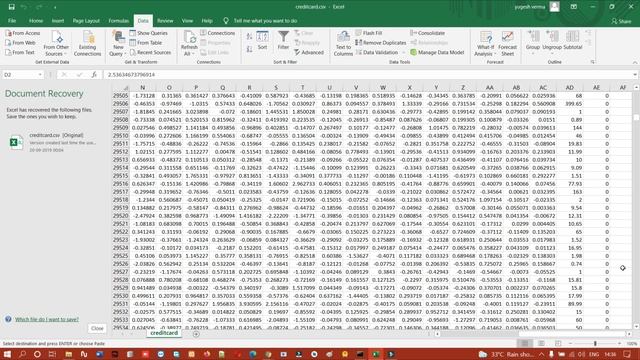Open the Windows Start menu
The height and width of the screenshot is (360, 640).
coord(7,354)
